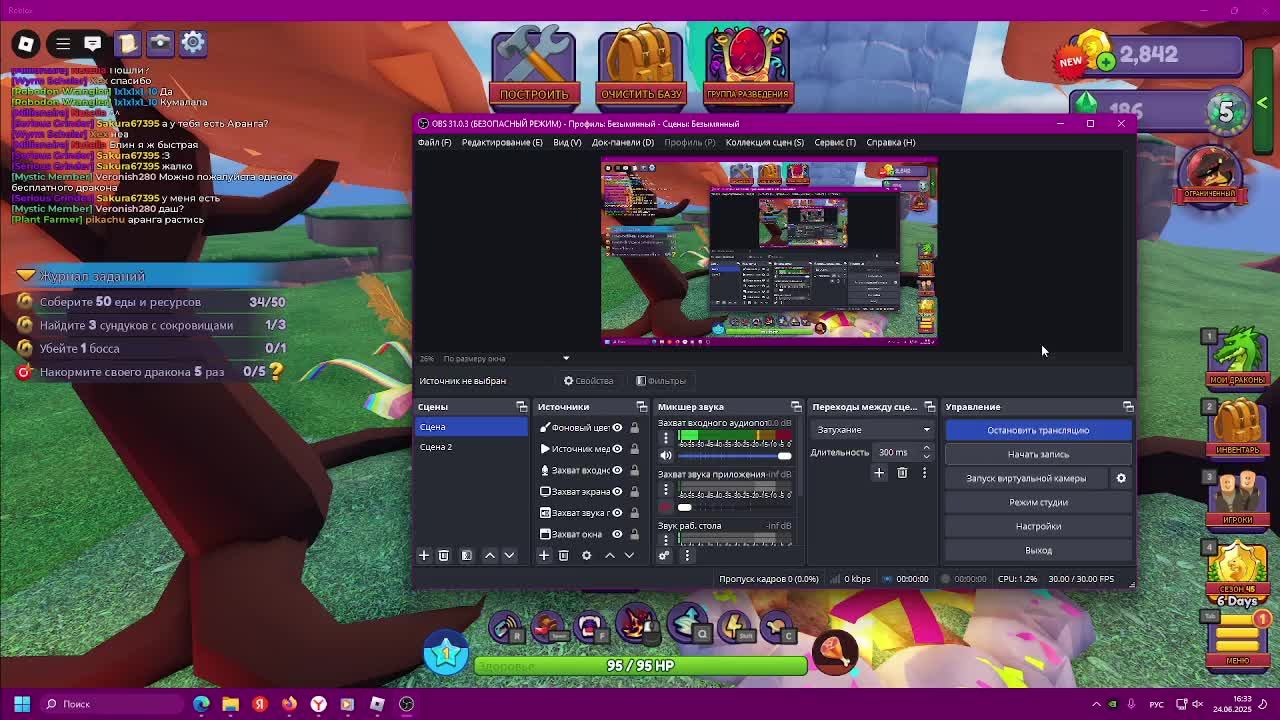Screen dimensions: 1280x720
Task: Open the game's camera screenshot icon
Action: 160,43
